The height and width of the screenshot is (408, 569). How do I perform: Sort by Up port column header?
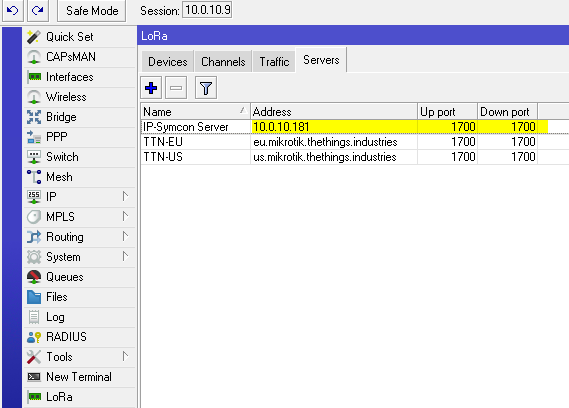[x=447, y=111]
